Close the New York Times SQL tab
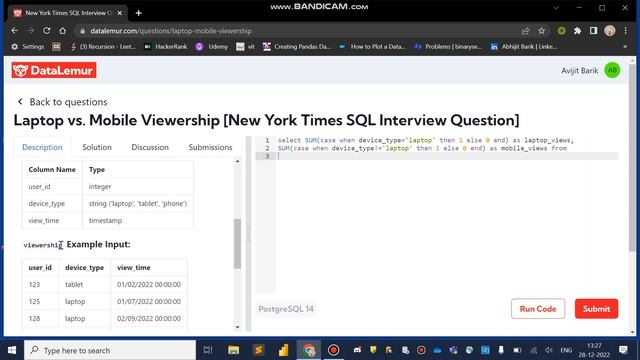Viewport: 640px width, 360px height. pos(120,13)
